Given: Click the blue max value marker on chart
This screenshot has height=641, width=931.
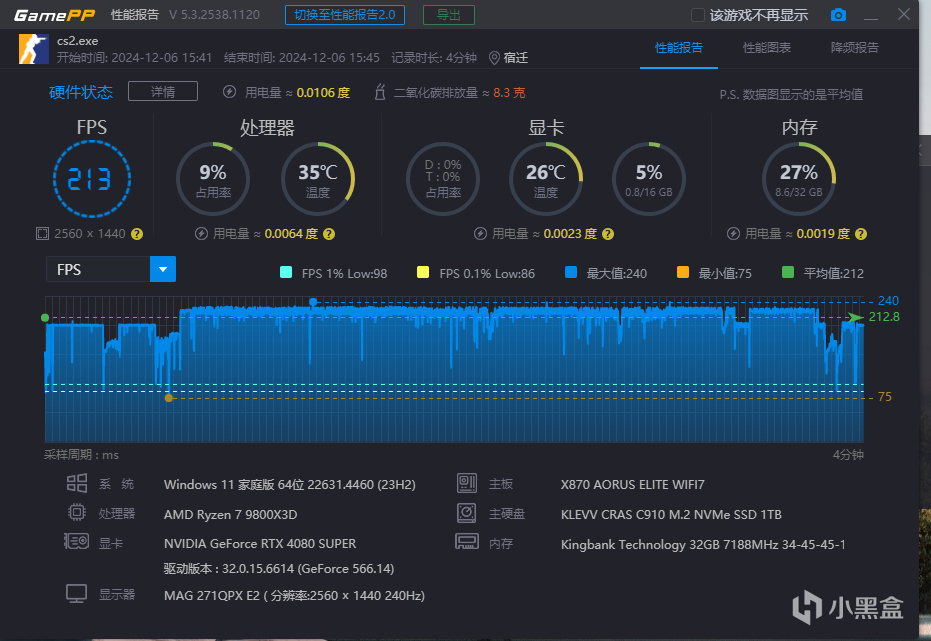Looking at the screenshot, I should 313,302.
